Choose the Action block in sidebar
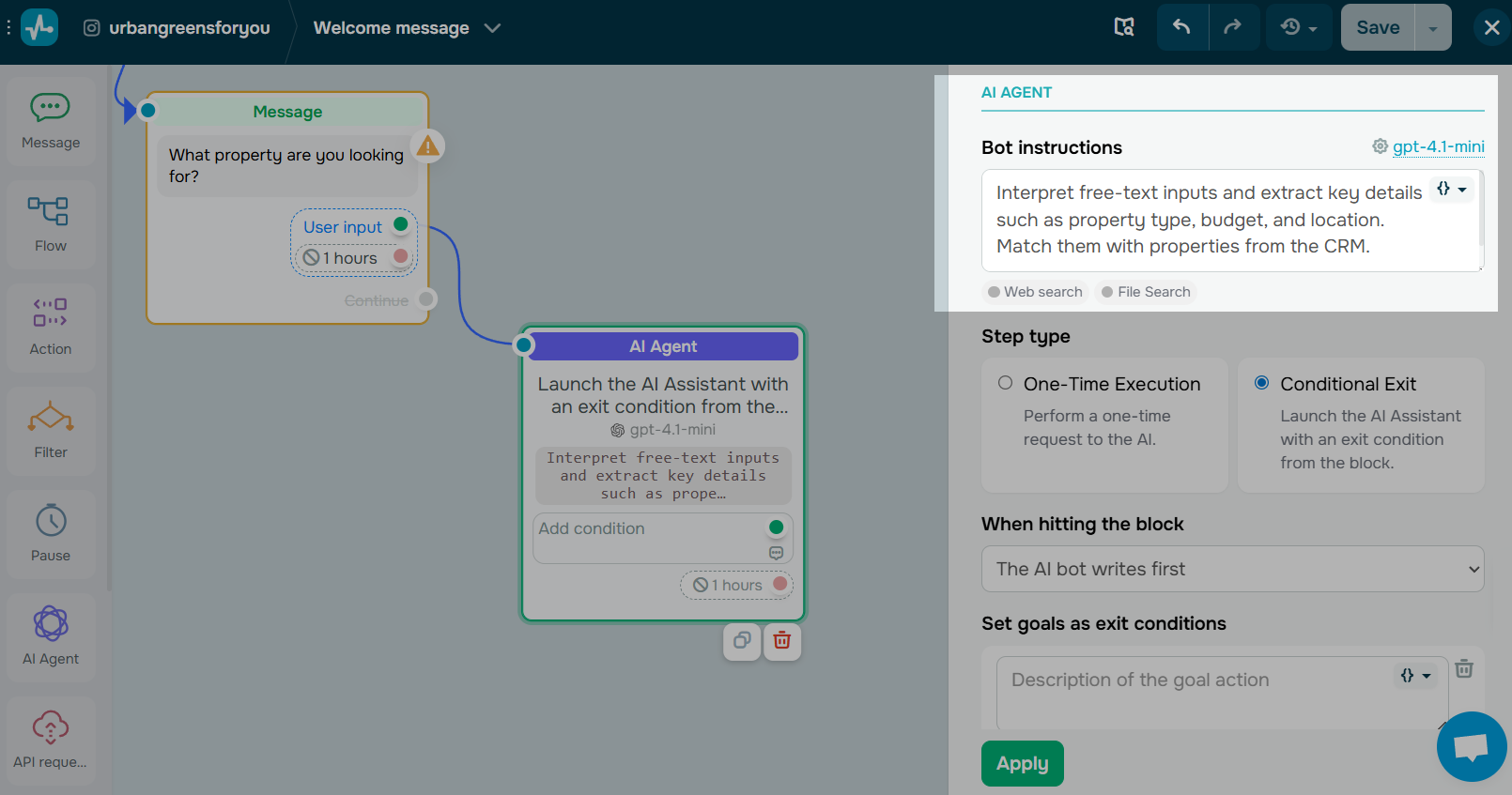 (51, 328)
